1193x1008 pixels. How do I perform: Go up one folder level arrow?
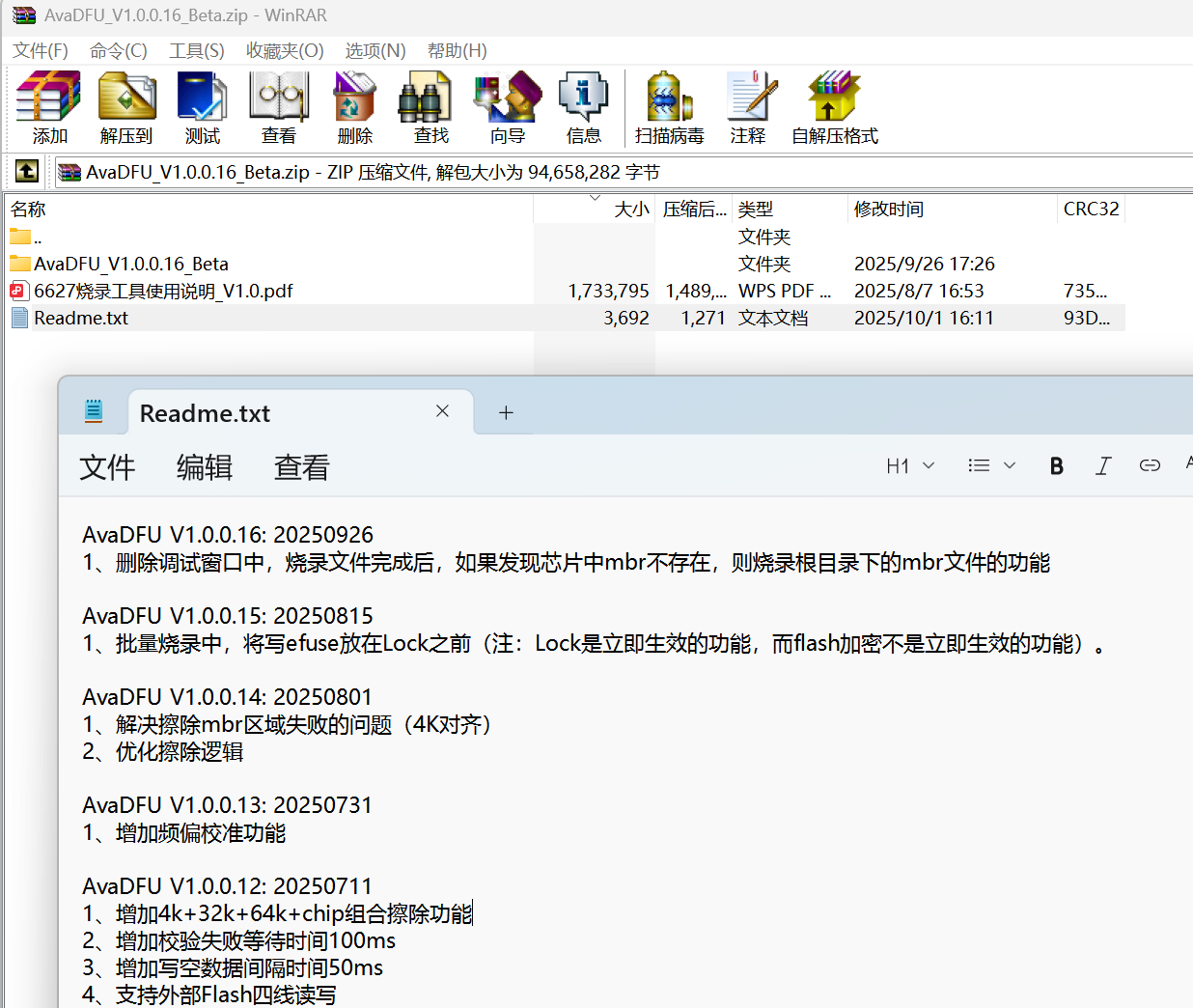click(x=27, y=172)
